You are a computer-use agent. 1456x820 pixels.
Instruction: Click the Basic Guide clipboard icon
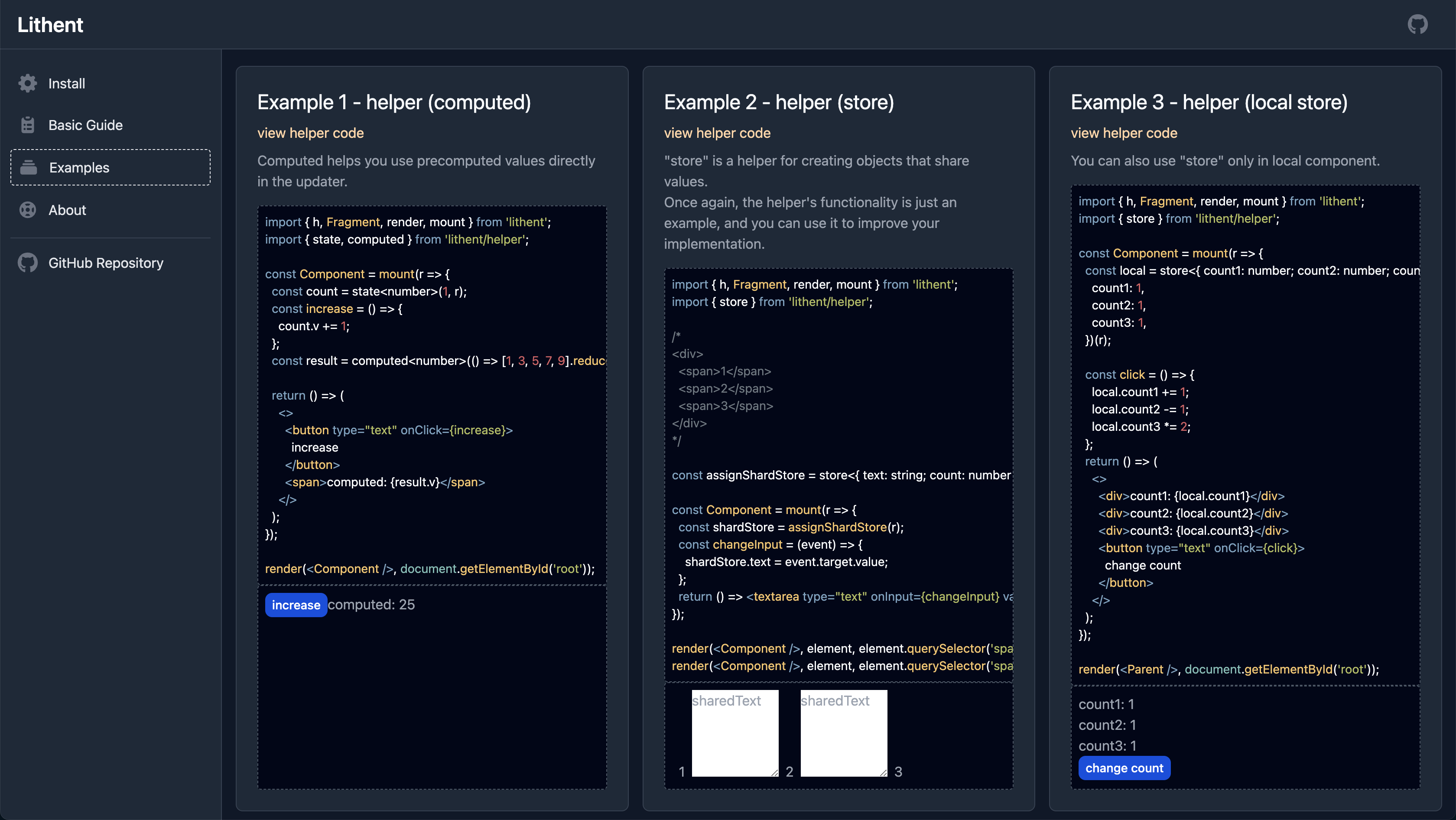28,125
